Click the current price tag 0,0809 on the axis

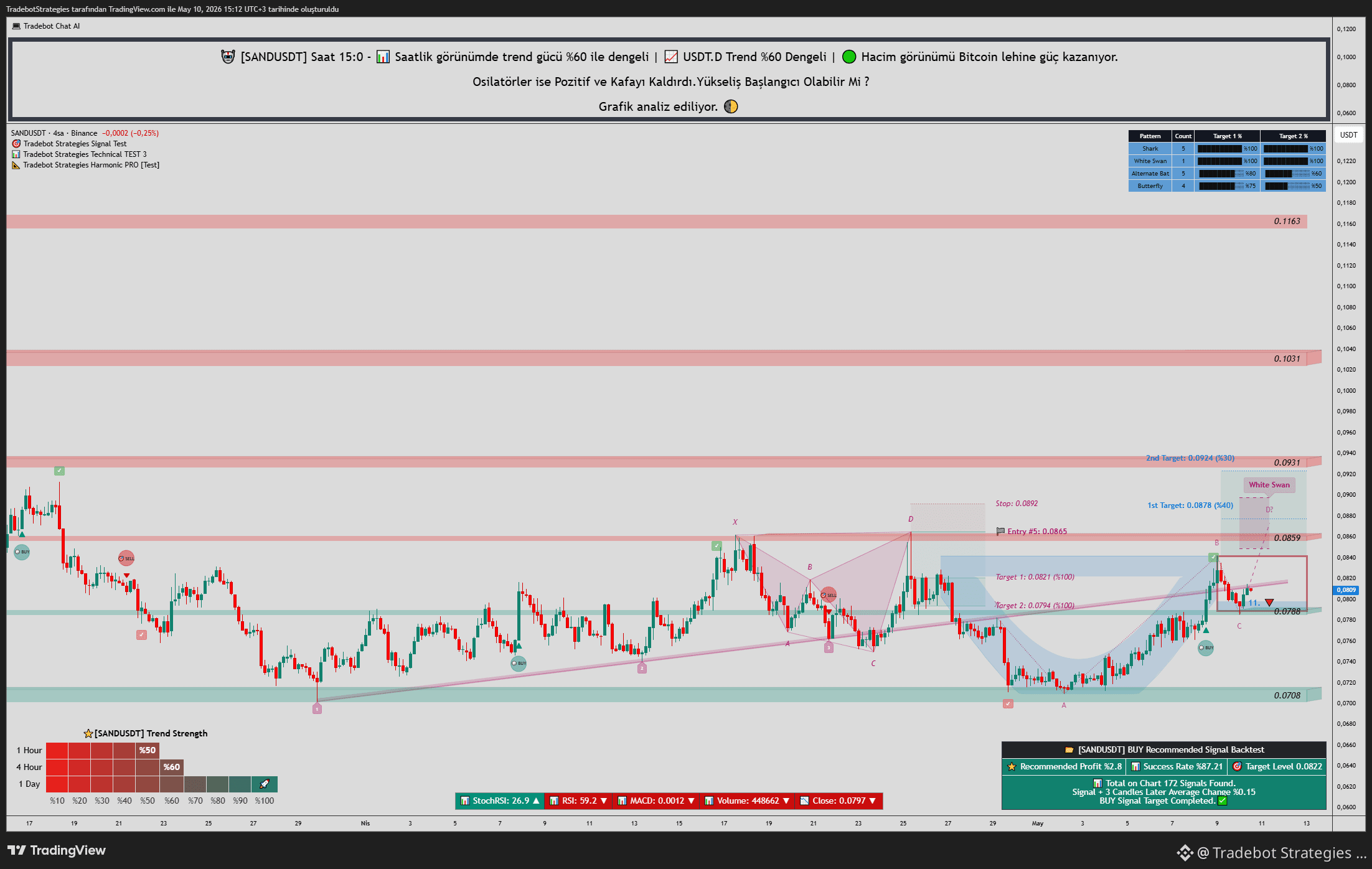(x=1346, y=590)
